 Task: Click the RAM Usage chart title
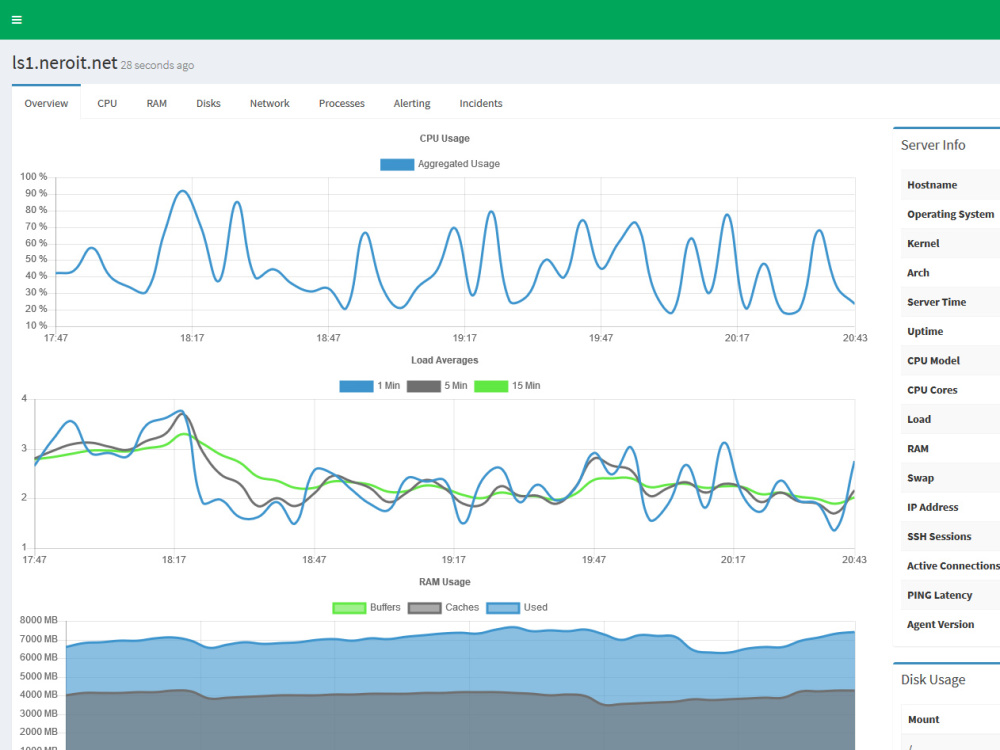click(x=445, y=582)
